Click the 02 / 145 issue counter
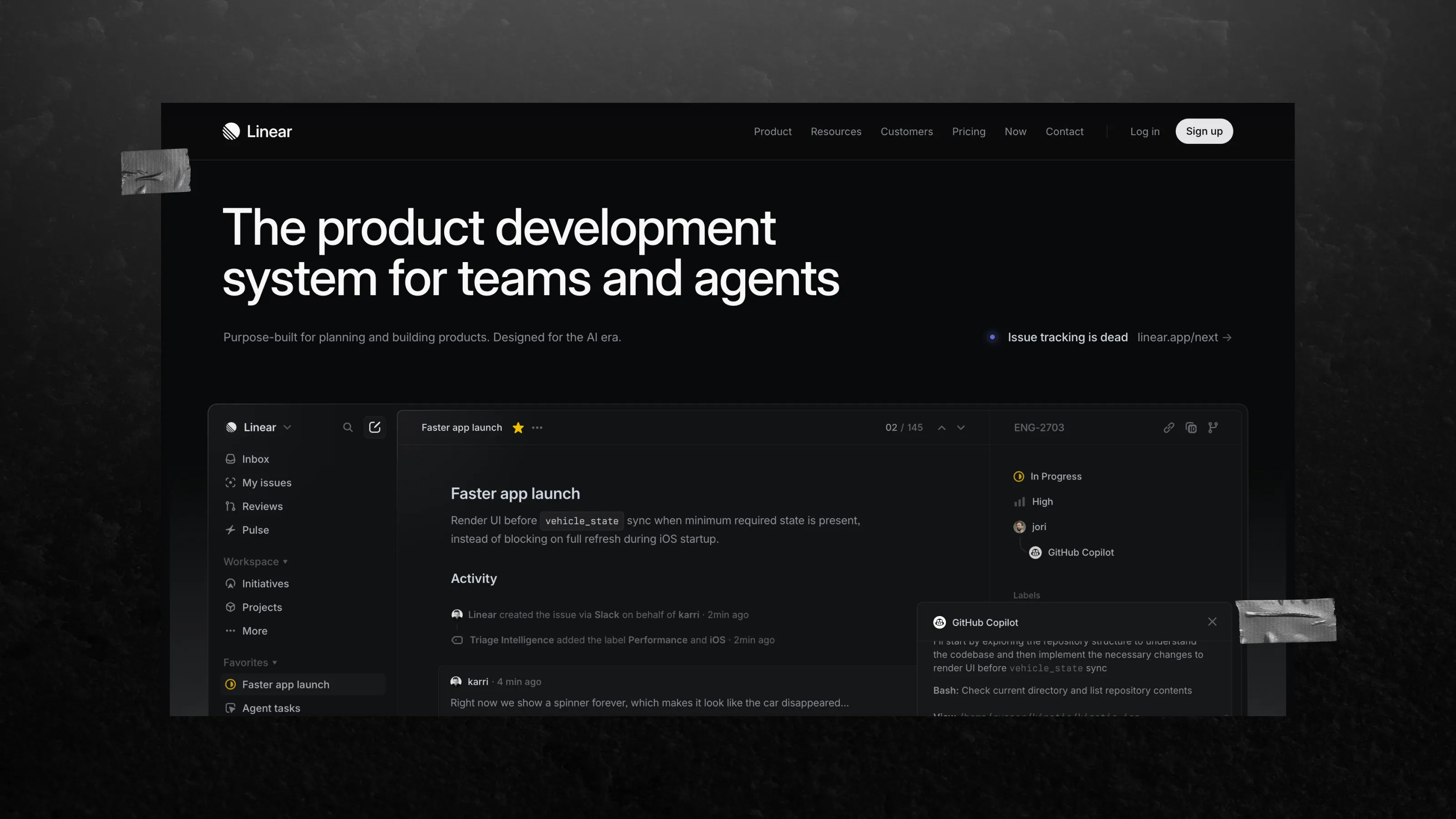Image resolution: width=1456 pixels, height=819 pixels. click(x=904, y=427)
